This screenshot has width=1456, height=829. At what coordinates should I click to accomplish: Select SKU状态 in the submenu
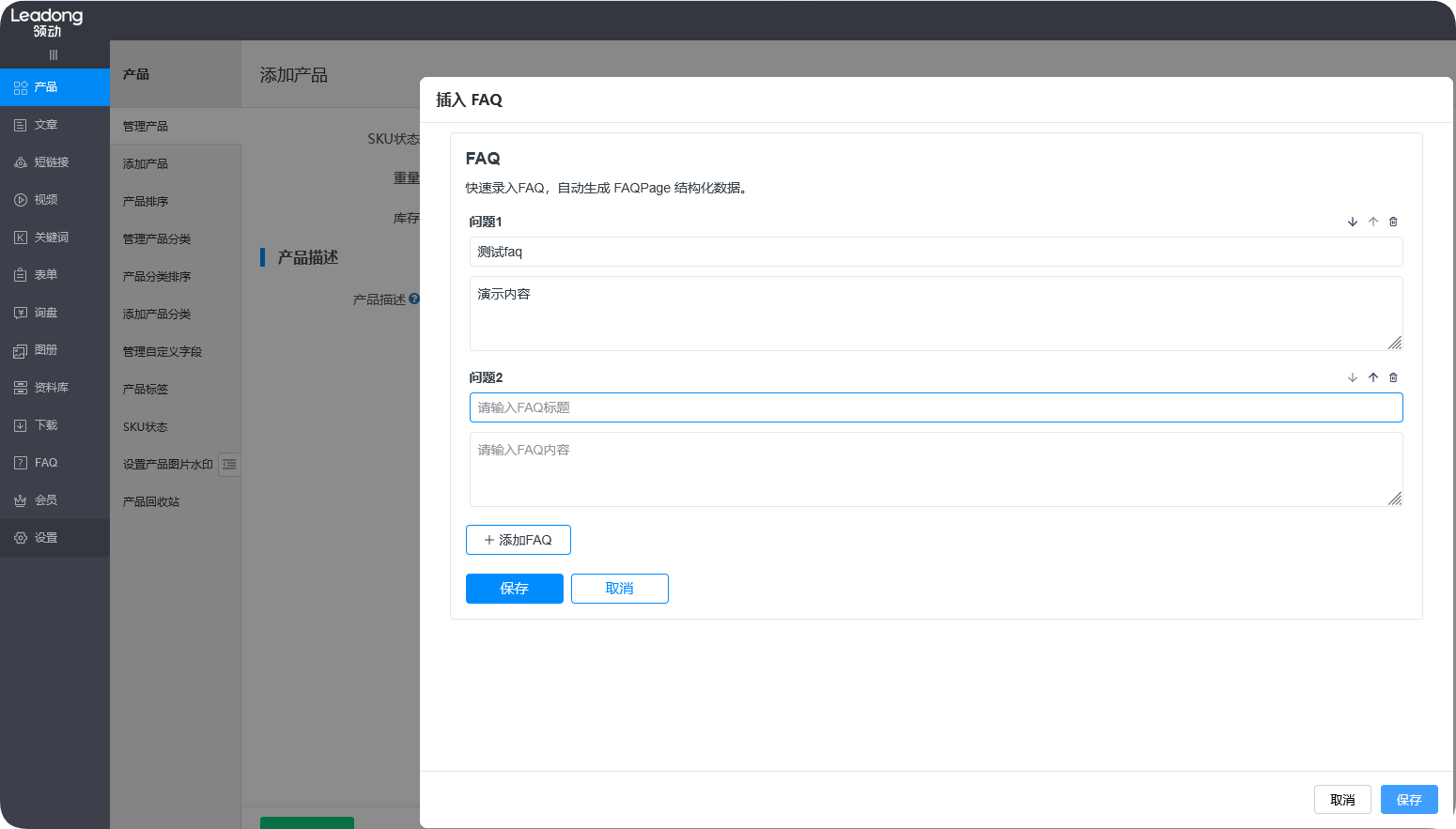tap(176, 426)
